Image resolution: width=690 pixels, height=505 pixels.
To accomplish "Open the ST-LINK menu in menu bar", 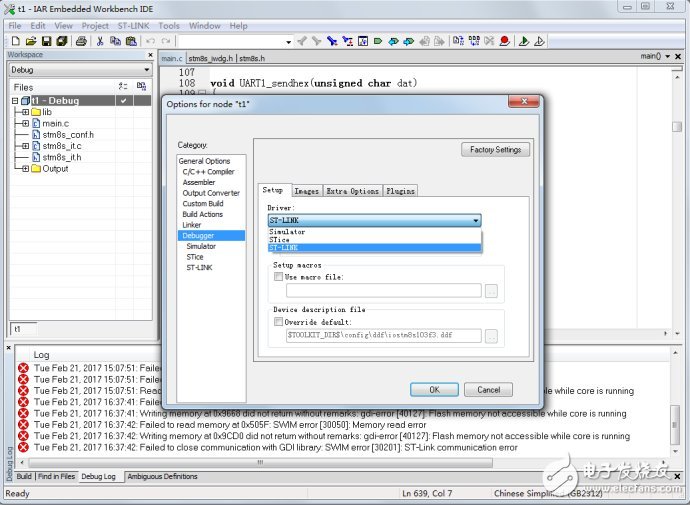I will click(133, 26).
